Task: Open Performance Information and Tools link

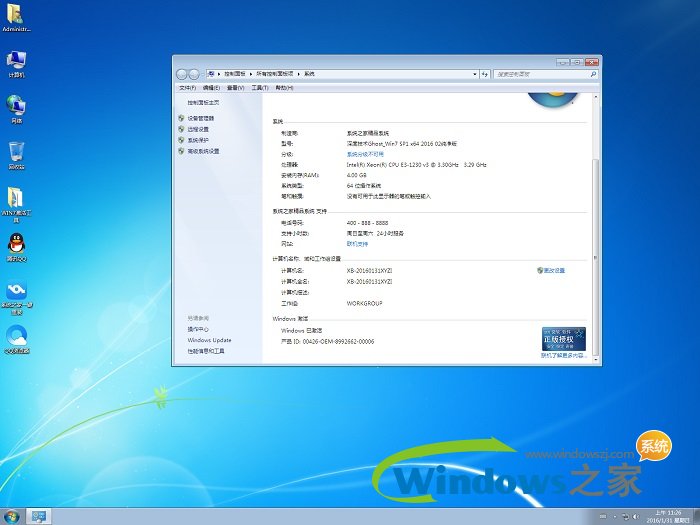Action: click(206, 351)
